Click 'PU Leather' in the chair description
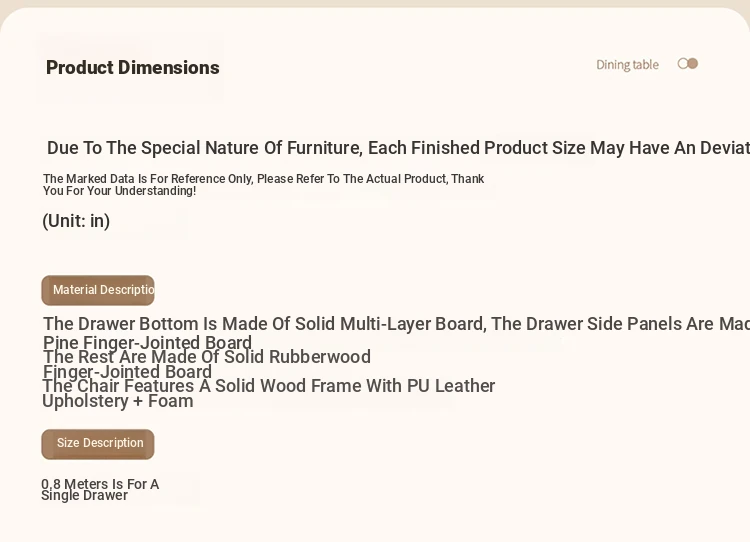This screenshot has width=750, height=542. point(451,386)
